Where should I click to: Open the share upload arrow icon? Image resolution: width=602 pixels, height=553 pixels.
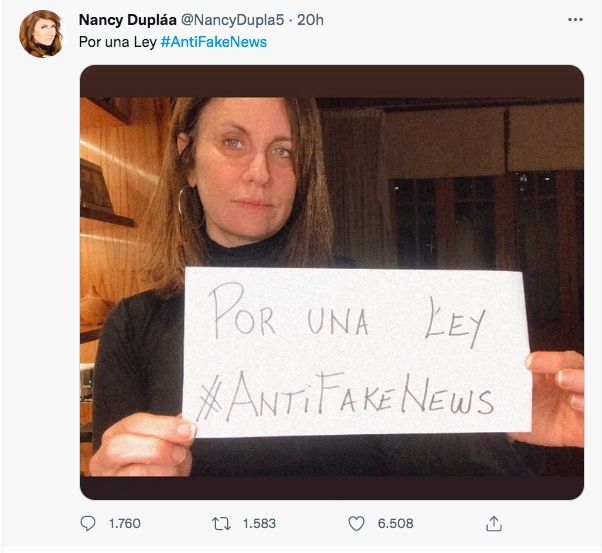(x=494, y=523)
